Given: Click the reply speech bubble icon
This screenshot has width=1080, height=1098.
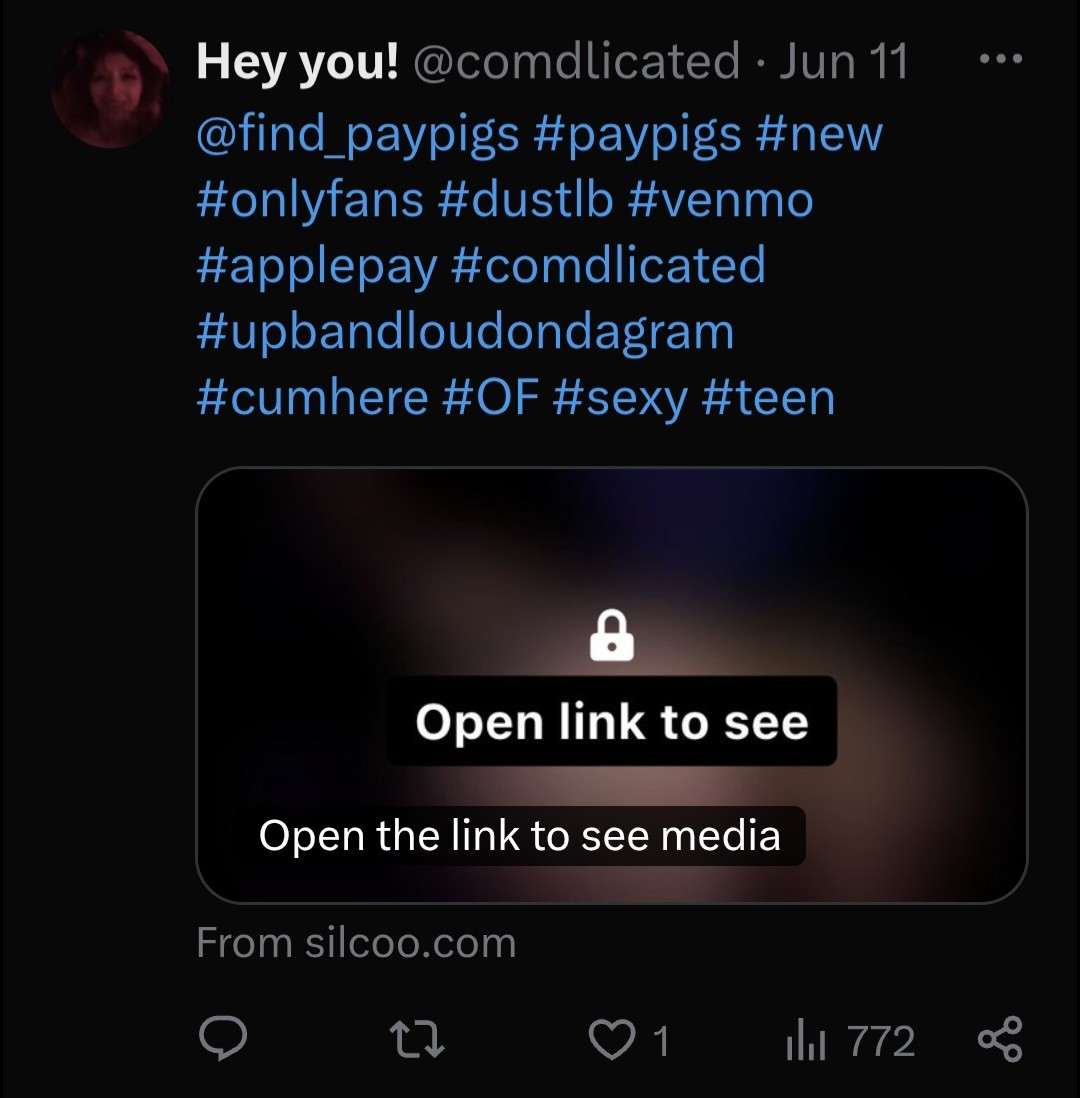Looking at the screenshot, I should (223, 1040).
